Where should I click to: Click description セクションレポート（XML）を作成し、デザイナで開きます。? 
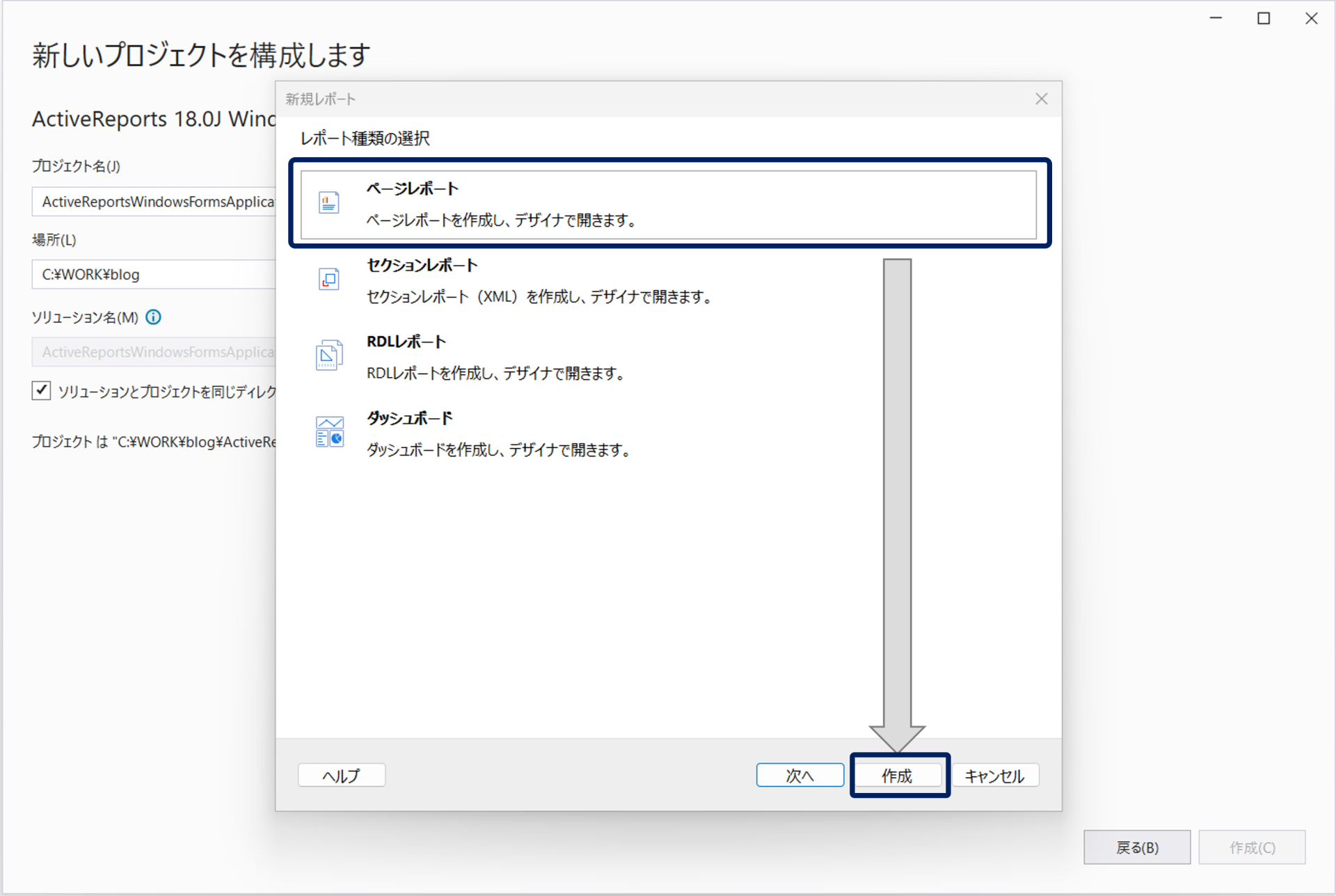tap(540, 297)
